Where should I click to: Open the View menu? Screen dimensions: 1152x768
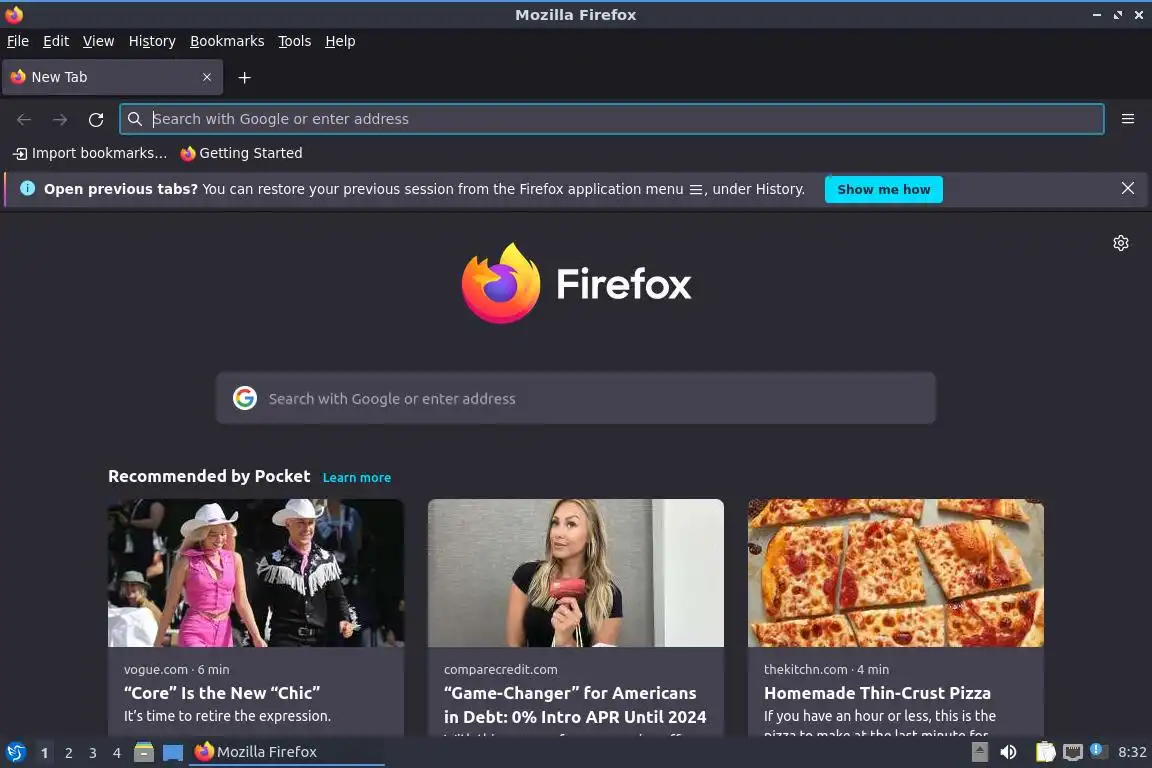point(98,41)
